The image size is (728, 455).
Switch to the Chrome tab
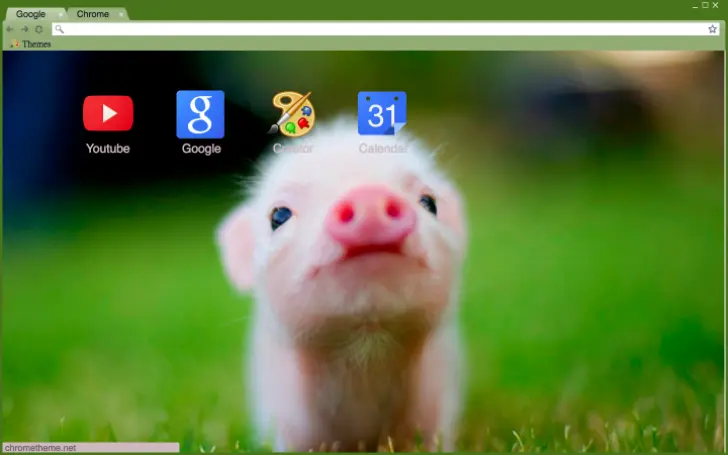(93, 14)
